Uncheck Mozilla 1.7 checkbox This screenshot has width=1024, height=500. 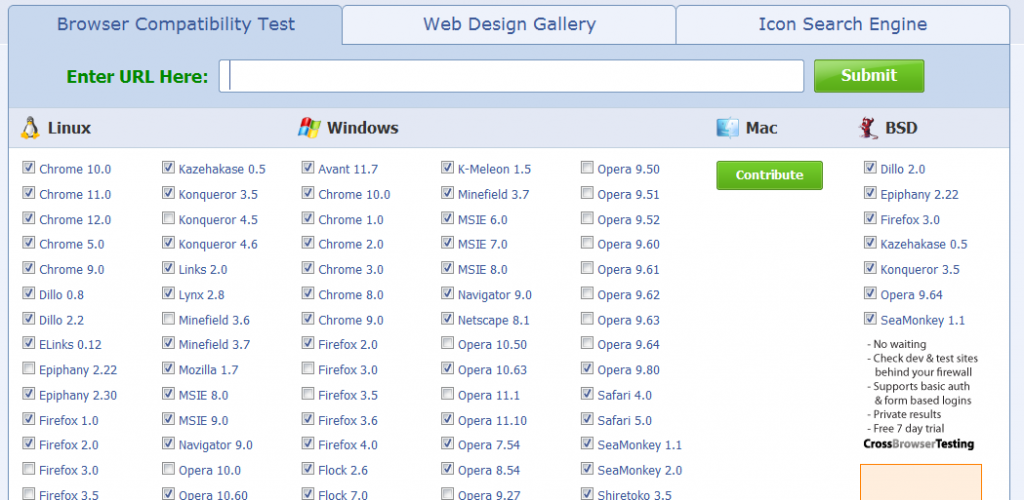click(168, 368)
